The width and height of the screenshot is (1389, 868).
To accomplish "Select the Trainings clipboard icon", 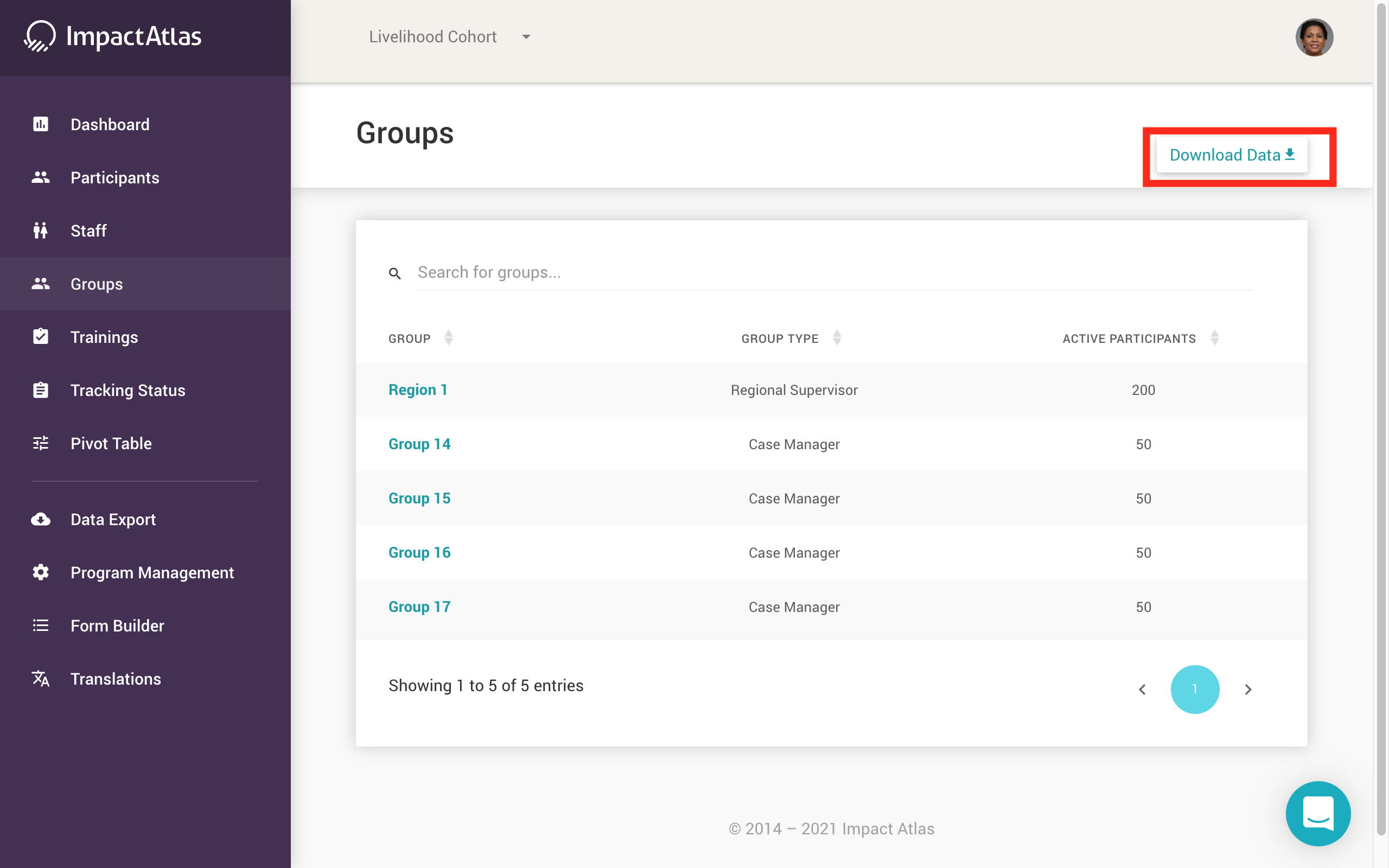I will click(40, 336).
